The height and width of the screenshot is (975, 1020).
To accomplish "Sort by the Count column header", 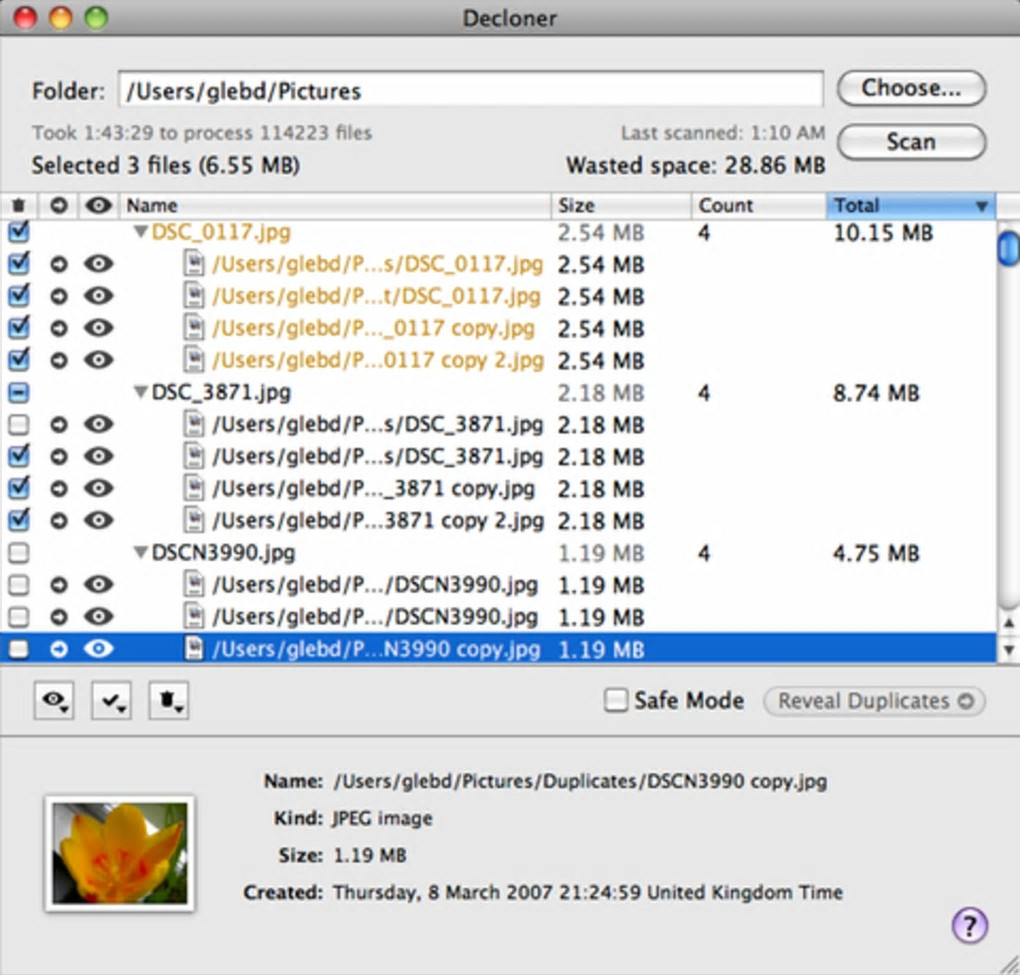I will pyautogui.click(x=758, y=206).
